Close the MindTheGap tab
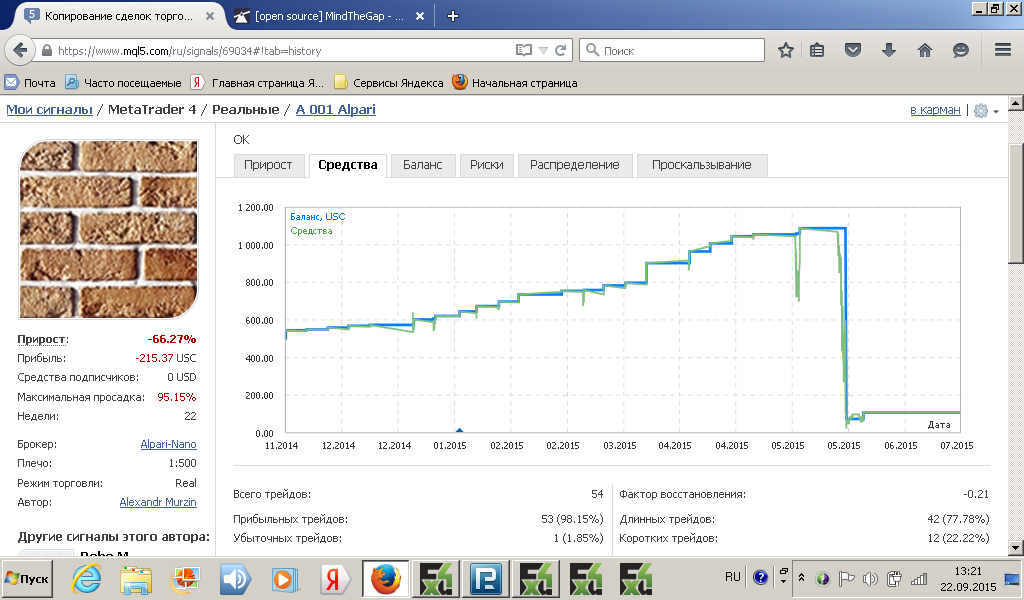 point(420,16)
